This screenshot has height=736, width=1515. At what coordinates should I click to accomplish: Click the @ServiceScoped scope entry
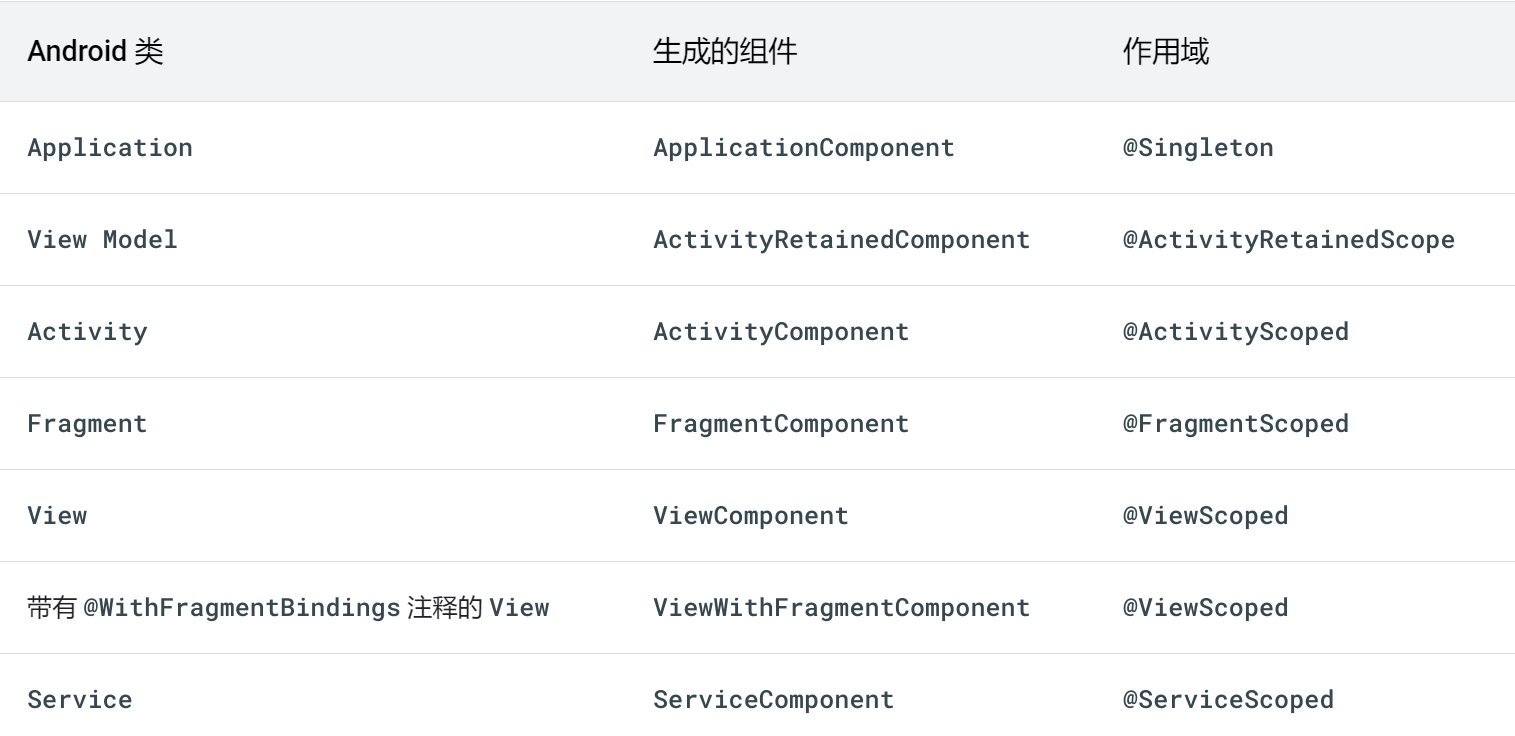[1230, 699]
